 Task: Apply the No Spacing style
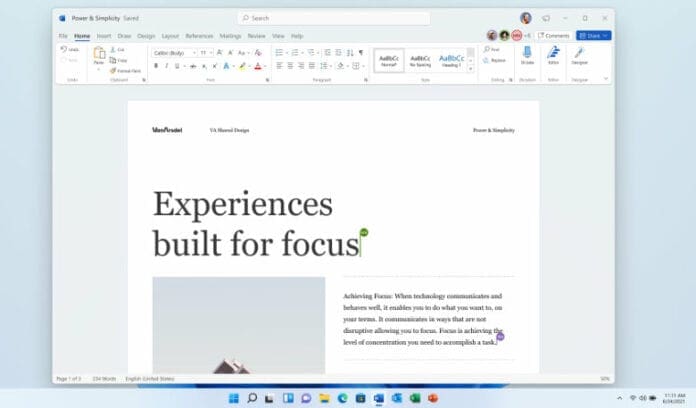click(x=420, y=61)
